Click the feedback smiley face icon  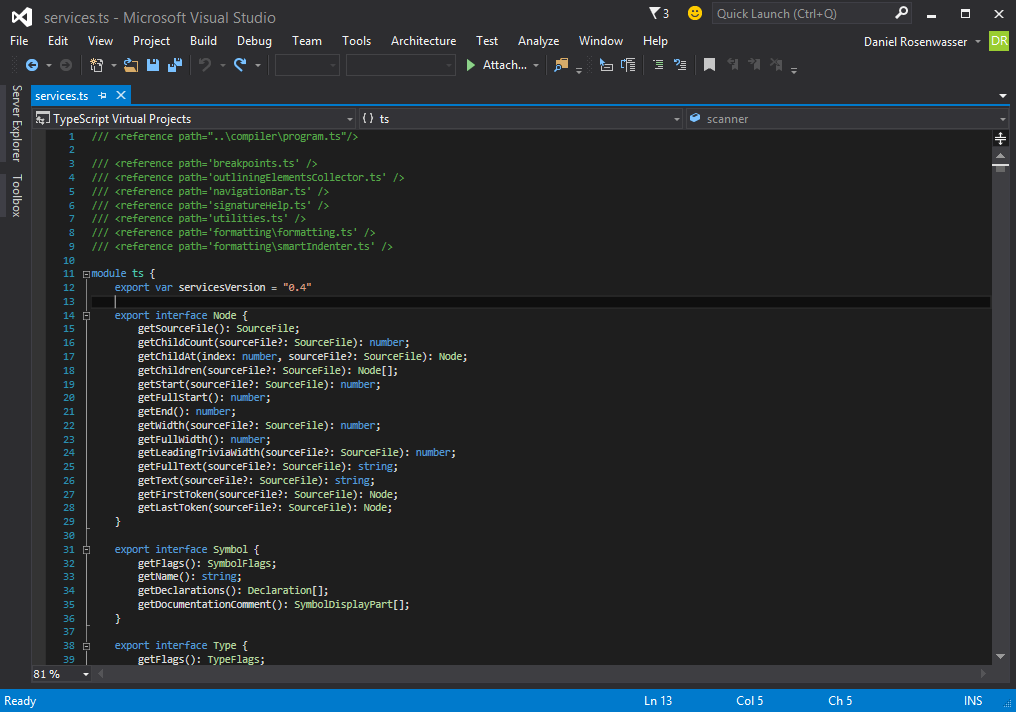pos(695,13)
